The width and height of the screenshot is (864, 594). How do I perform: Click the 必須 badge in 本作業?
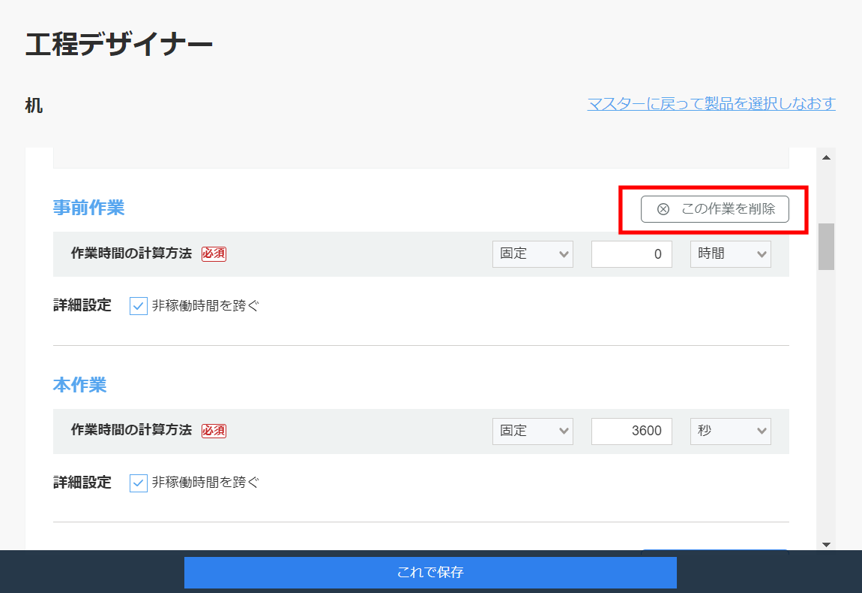pos(214,430)
